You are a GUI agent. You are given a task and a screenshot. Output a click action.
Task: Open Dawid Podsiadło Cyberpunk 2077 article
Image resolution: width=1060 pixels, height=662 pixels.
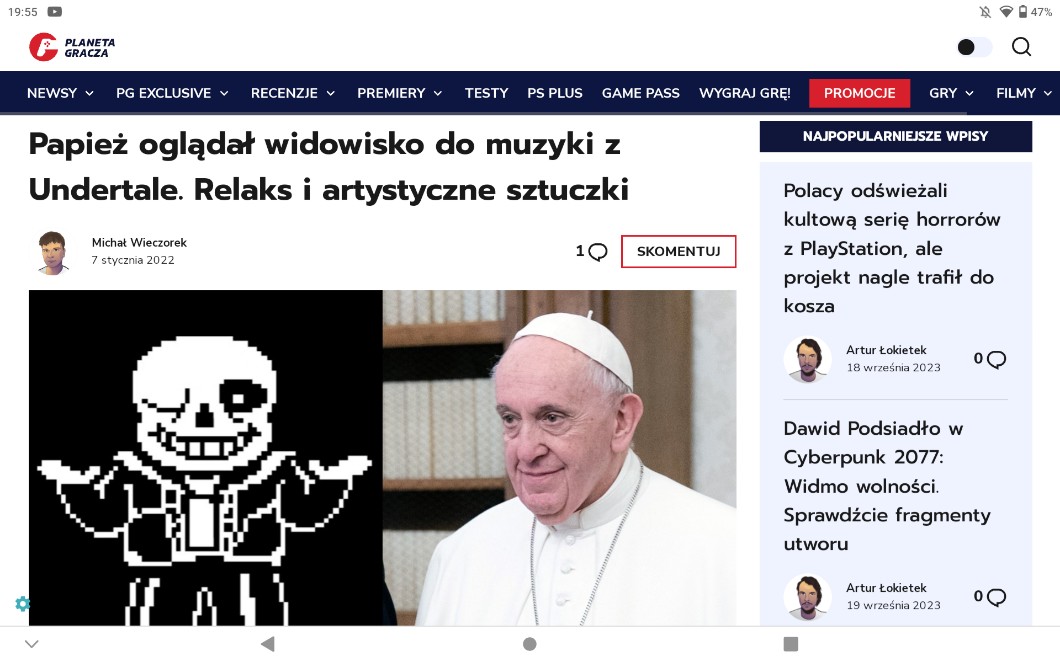886,486
